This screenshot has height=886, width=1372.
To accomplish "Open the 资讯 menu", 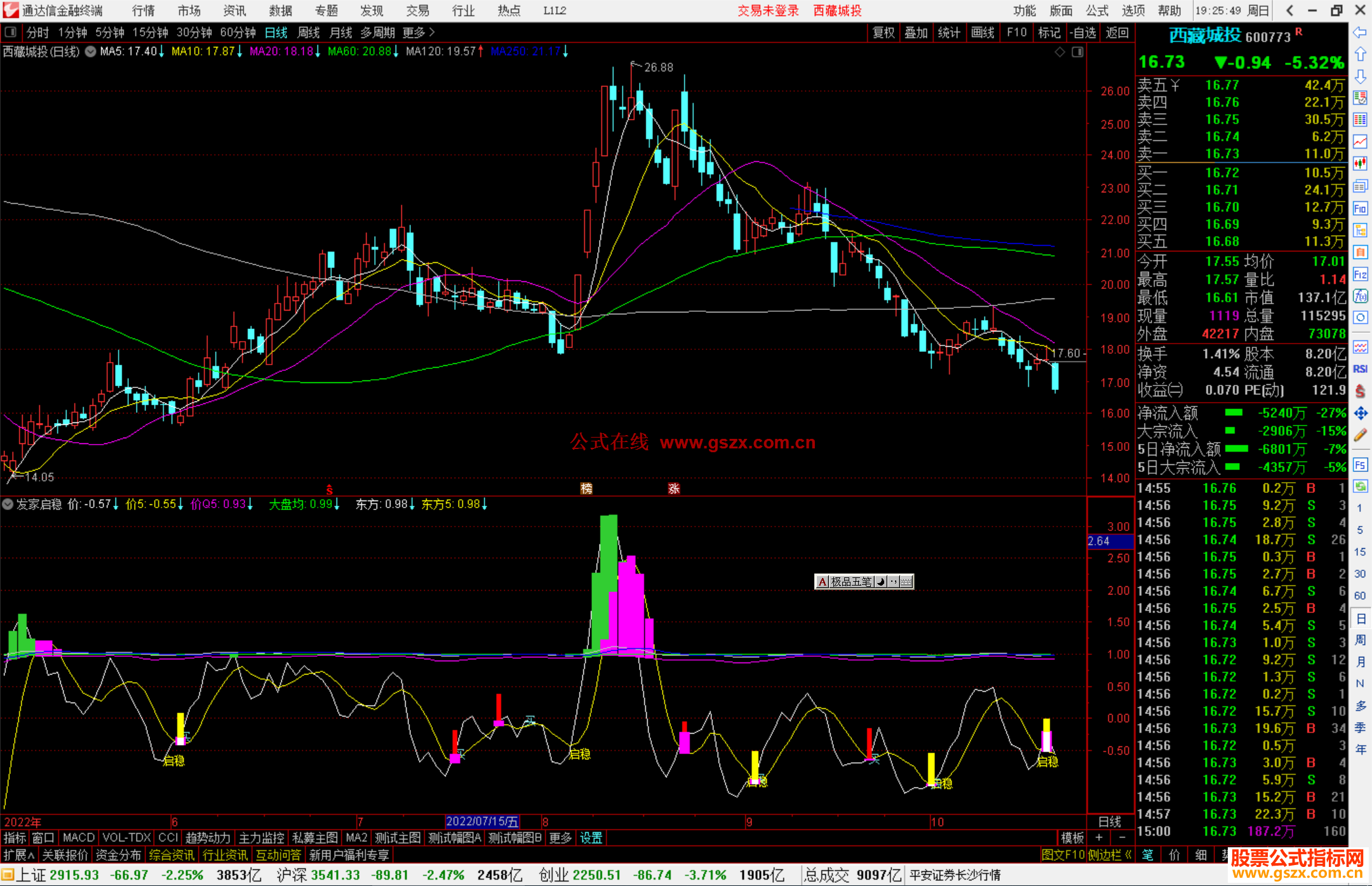I will [234, 11].
